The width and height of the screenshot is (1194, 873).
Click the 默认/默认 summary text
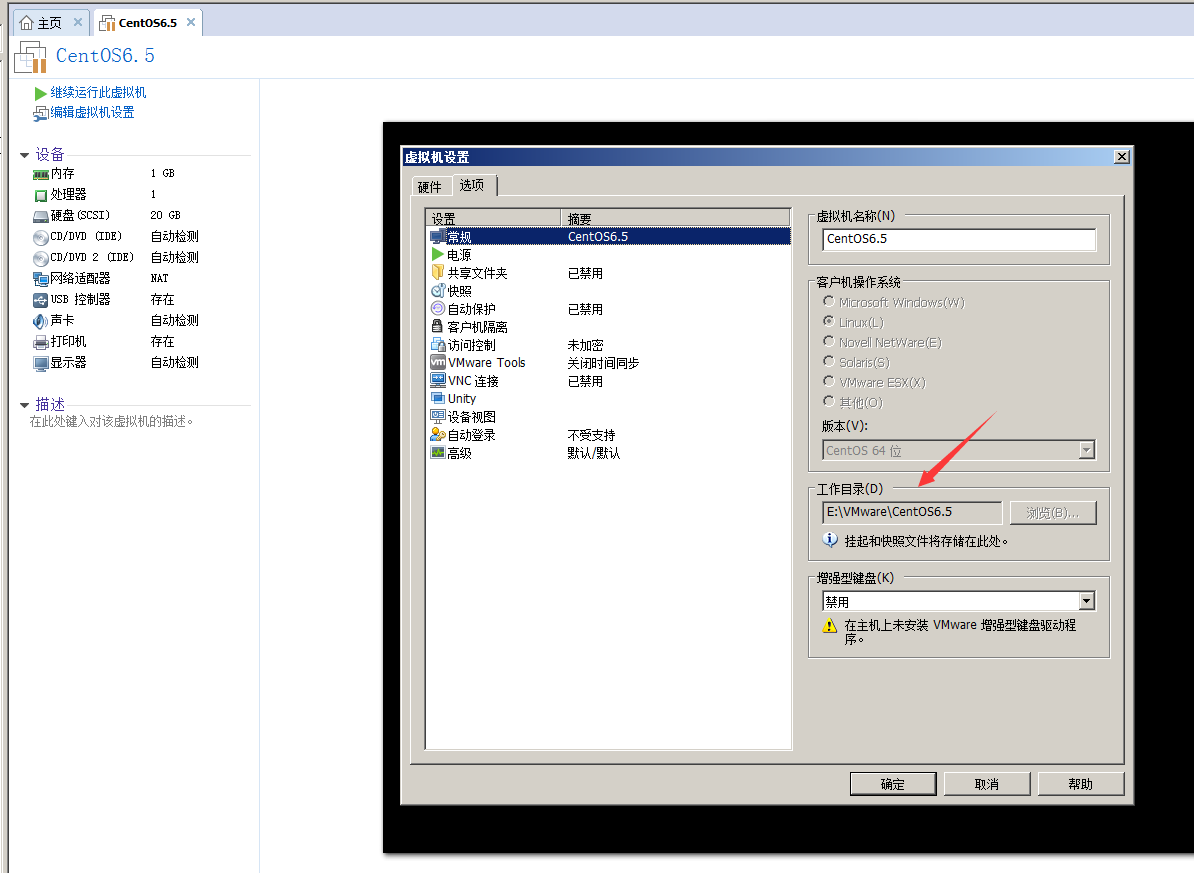(x=594, y=453)
